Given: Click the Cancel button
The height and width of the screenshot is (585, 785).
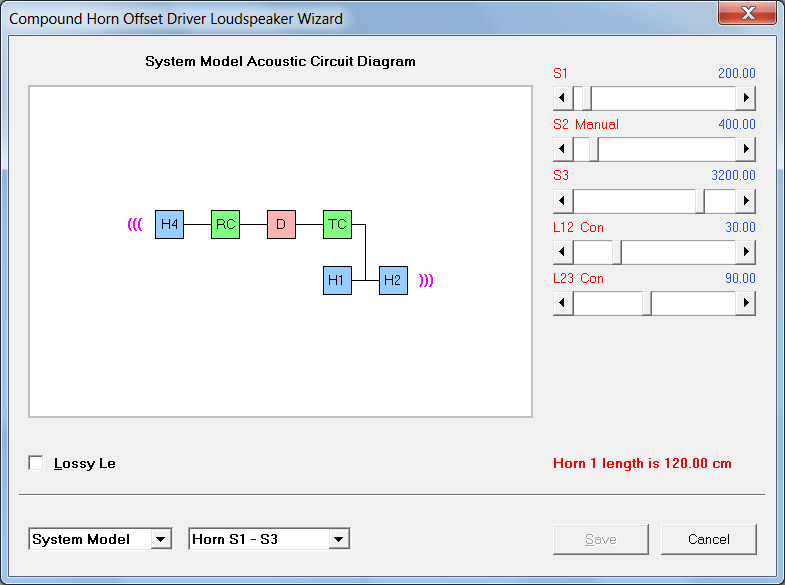Looking at the screenshot, I should (x=708, y=539).
